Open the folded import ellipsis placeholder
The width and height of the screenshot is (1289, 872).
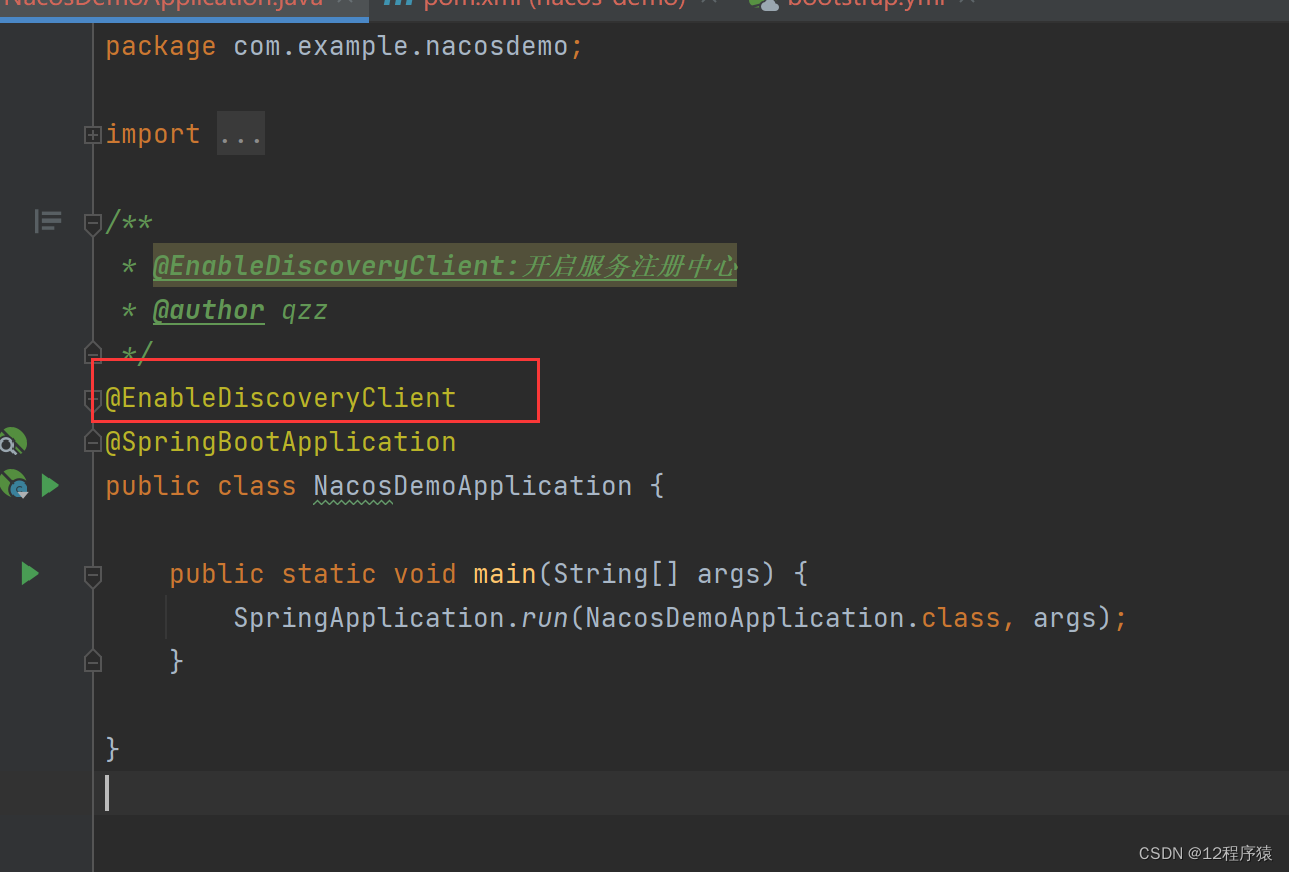click(x=241, y=134)
